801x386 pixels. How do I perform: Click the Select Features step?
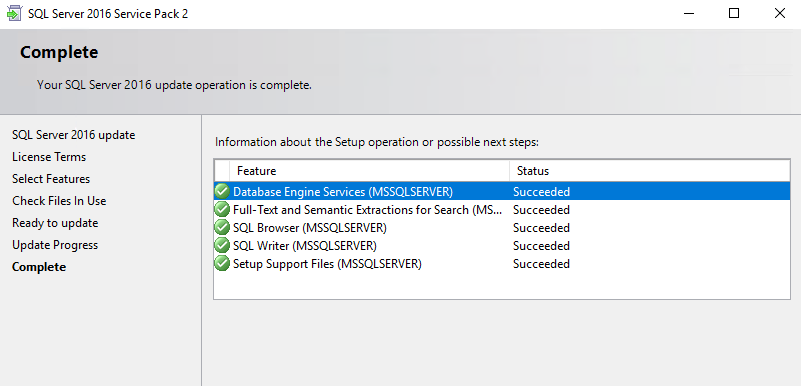tap(51, 179)
